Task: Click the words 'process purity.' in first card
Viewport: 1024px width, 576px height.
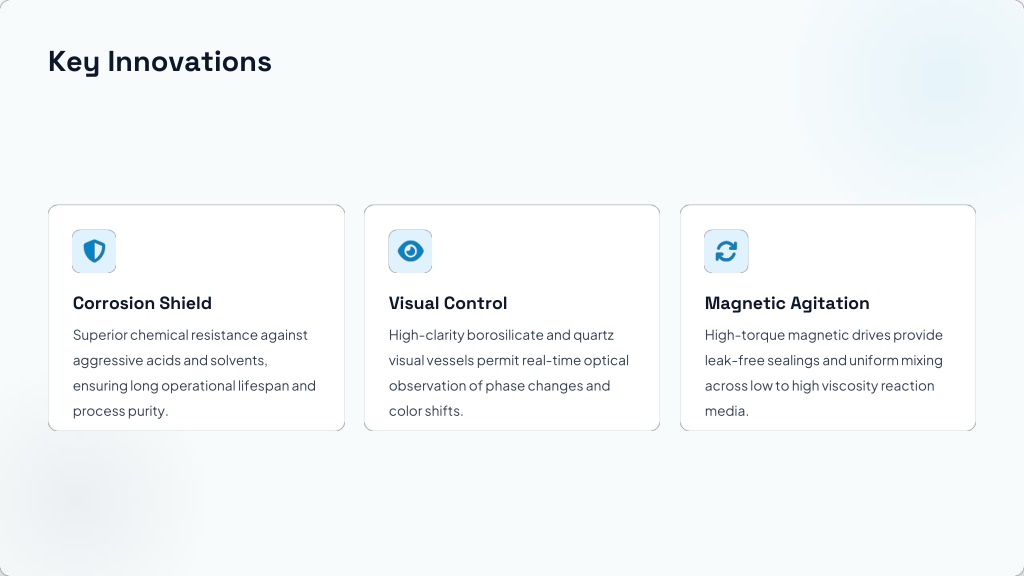Action: point(120,411)
